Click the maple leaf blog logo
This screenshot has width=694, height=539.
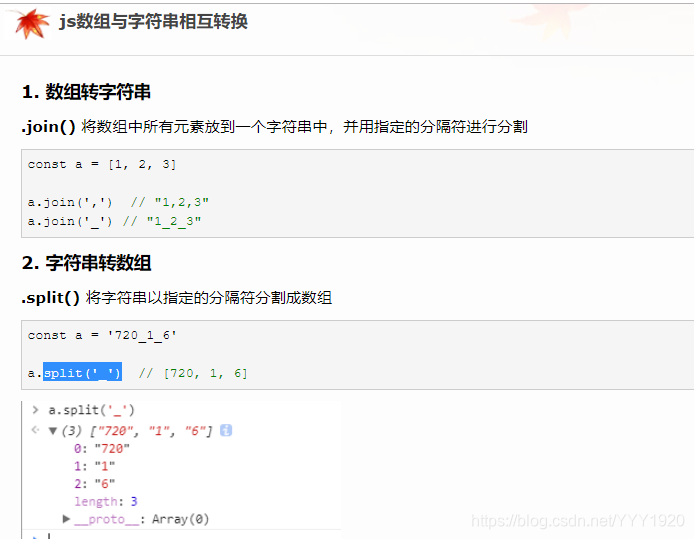32,23
